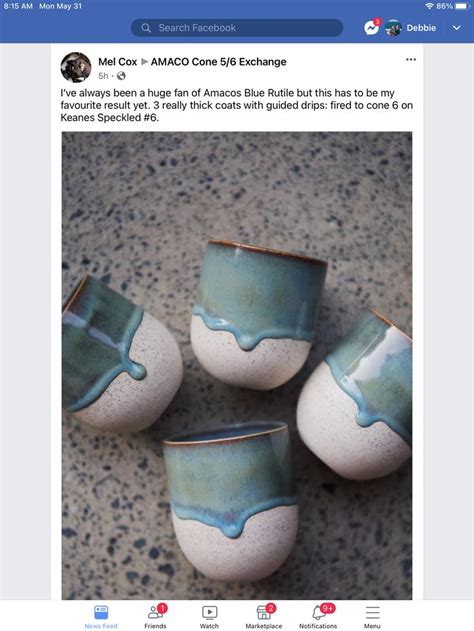This screenshot has width=474, height=631.
Task: Check the battery status indicator
Action: [462, 6]
